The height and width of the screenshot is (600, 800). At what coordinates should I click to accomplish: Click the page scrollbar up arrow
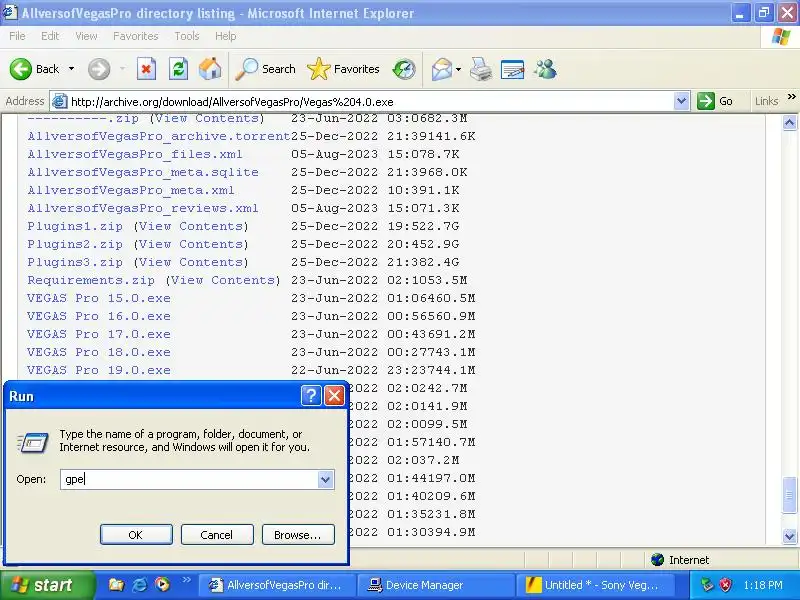789,123
